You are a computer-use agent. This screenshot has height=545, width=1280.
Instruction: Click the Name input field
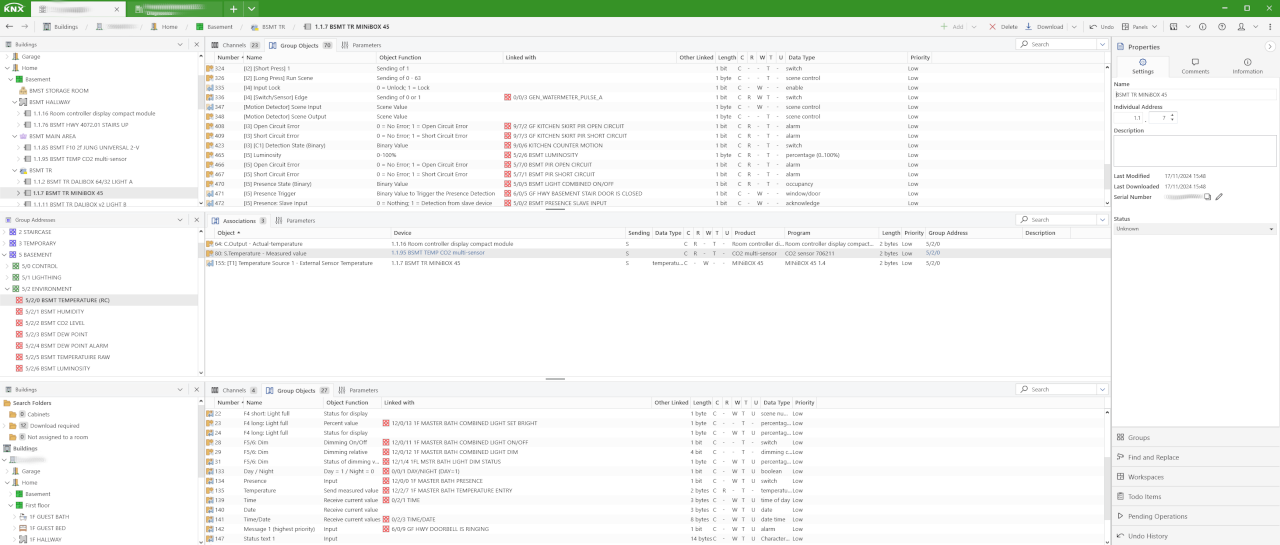tap(1195, 95)
